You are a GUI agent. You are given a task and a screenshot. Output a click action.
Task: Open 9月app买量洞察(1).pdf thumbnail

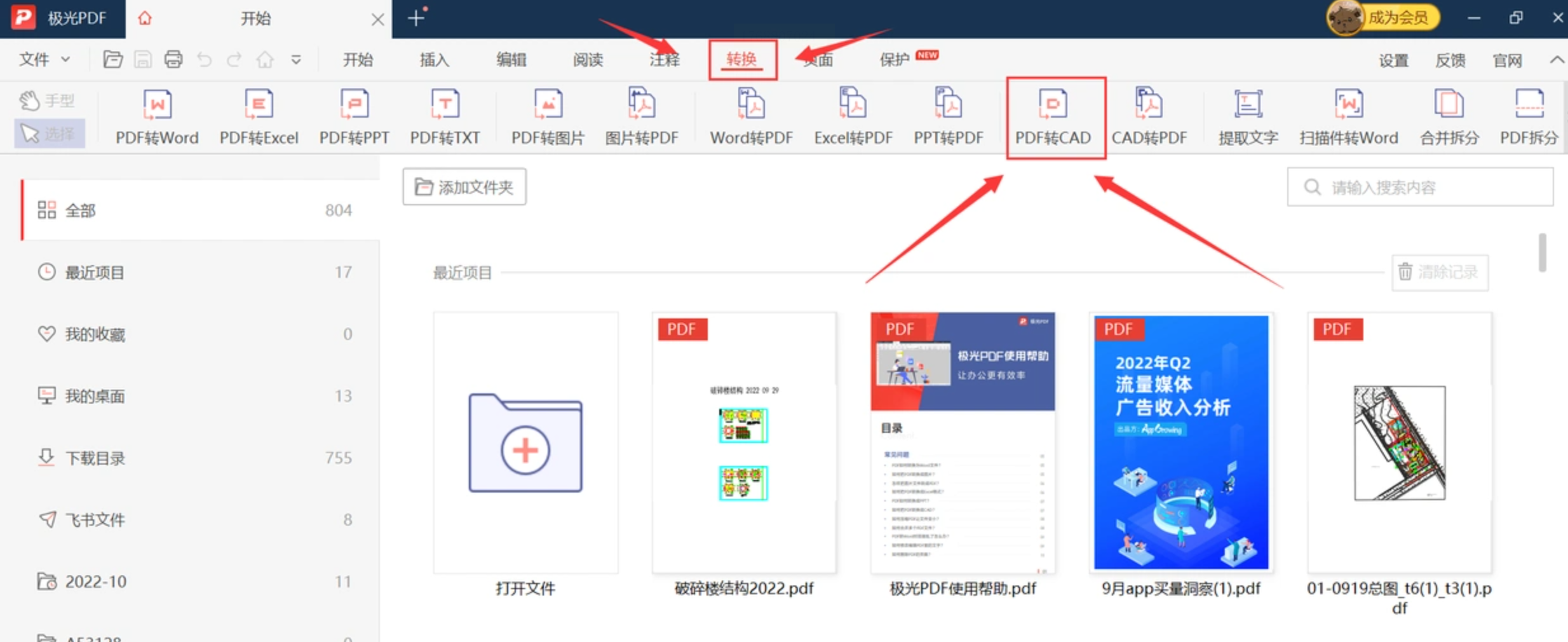[x=1181, y=443]
